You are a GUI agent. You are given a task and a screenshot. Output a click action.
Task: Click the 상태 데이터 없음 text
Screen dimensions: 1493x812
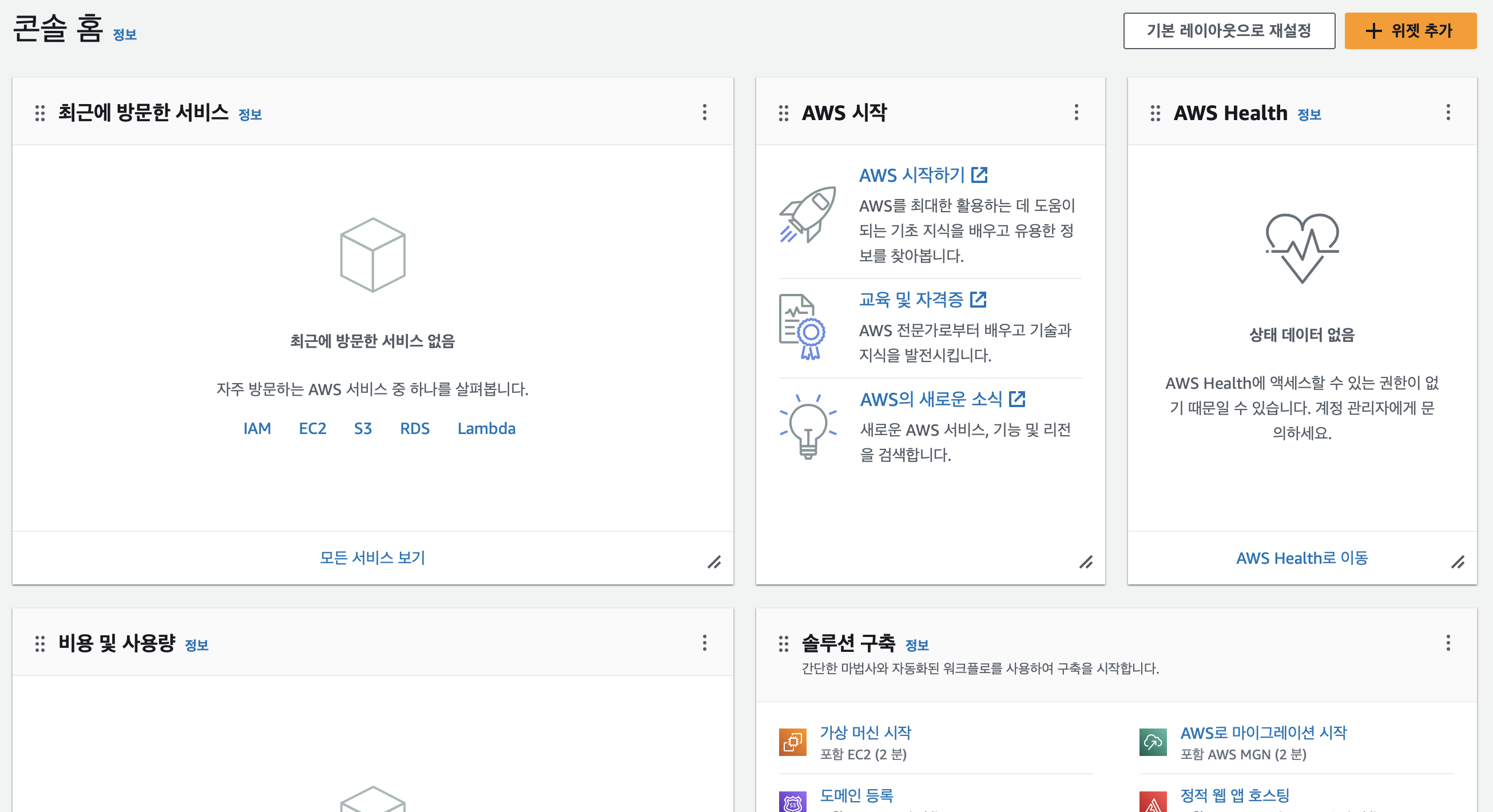coord(1302,335)
